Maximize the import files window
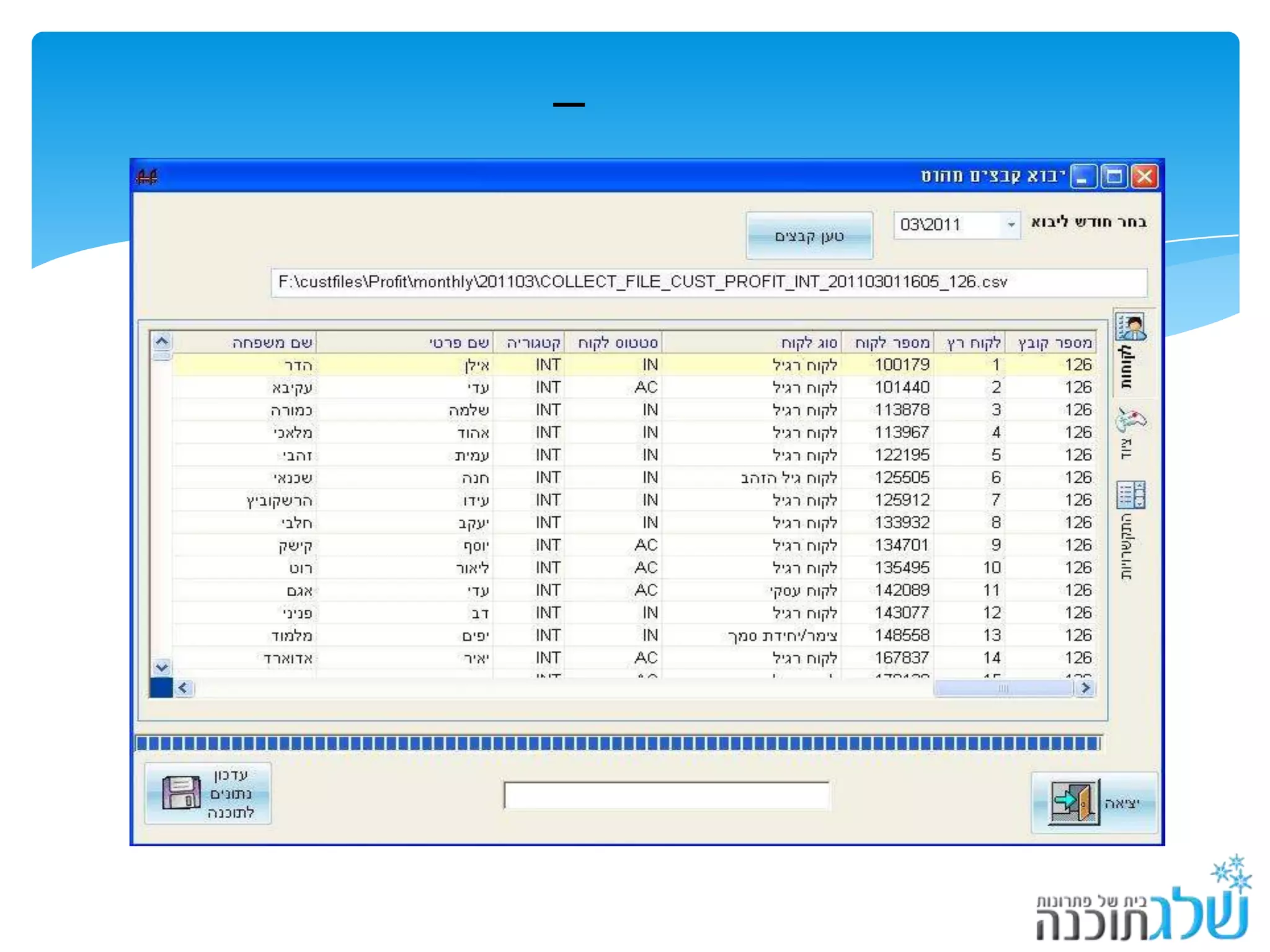This screenshot has height=952, width=1270. [1114, 177]
